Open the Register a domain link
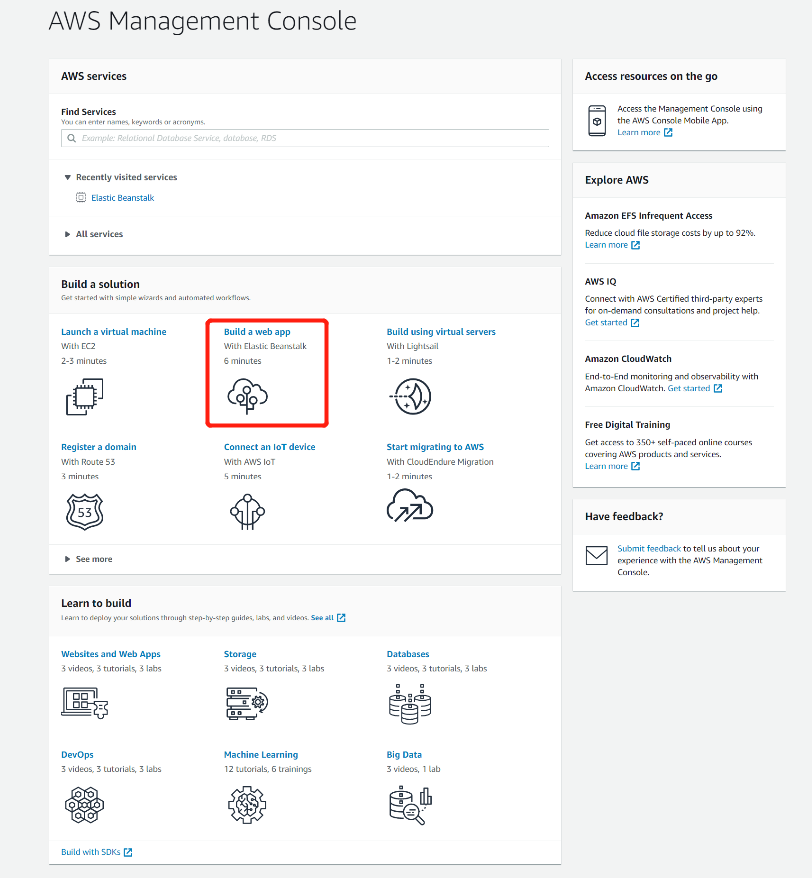Viewport: 812px width, 878px height. point(99,447)
